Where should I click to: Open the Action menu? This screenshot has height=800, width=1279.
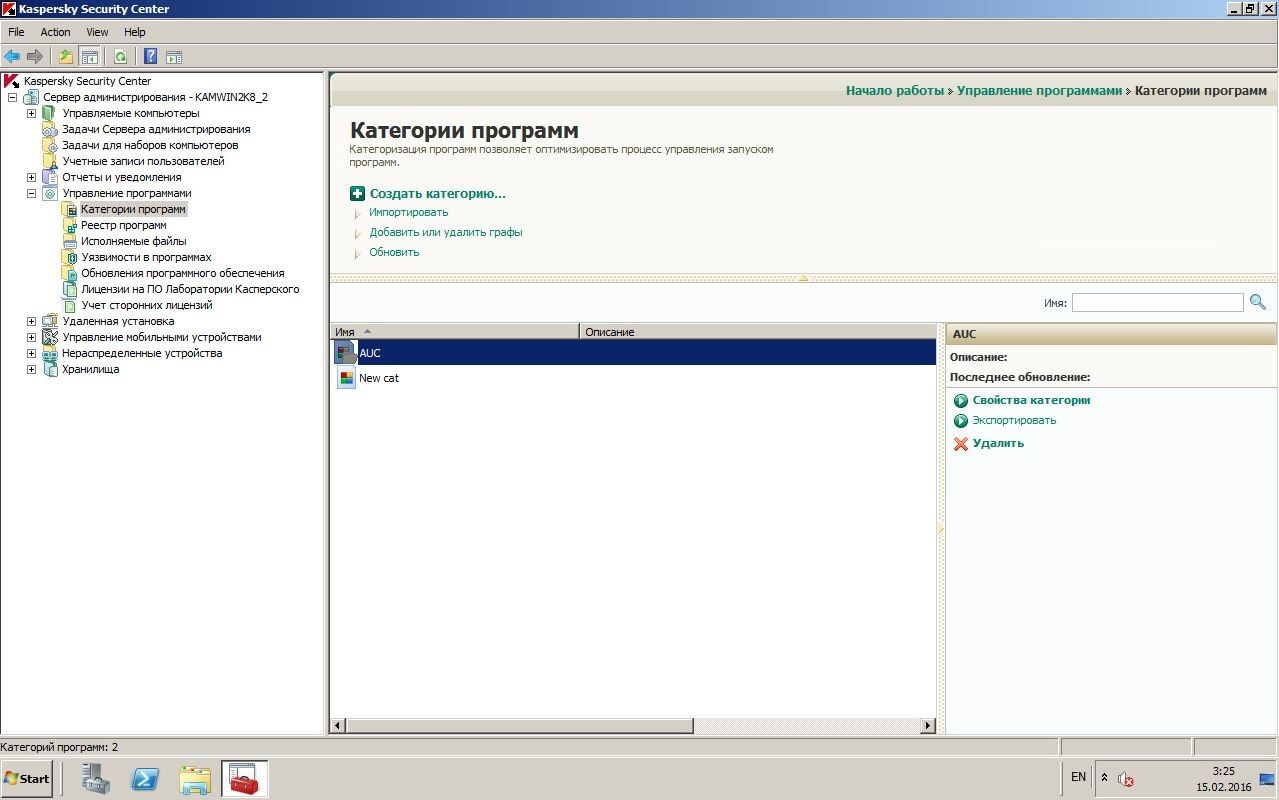point(55,32)
